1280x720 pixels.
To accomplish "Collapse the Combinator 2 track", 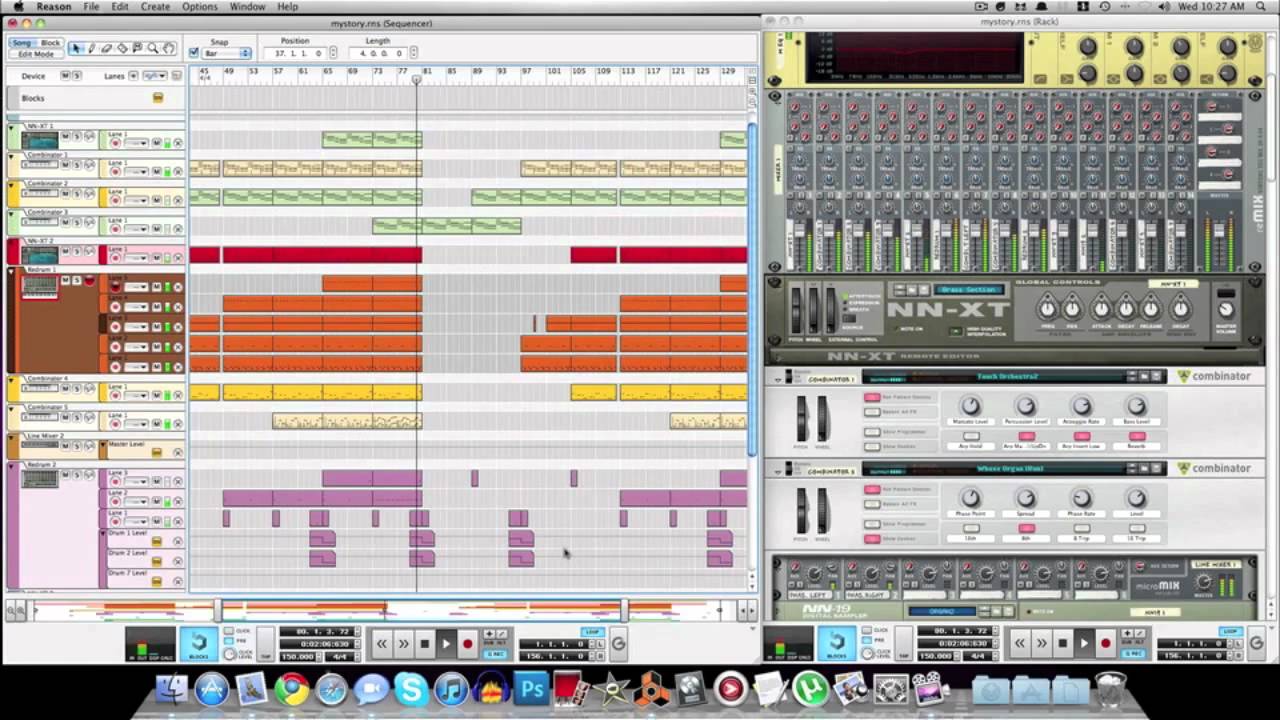I will (12, 186).
